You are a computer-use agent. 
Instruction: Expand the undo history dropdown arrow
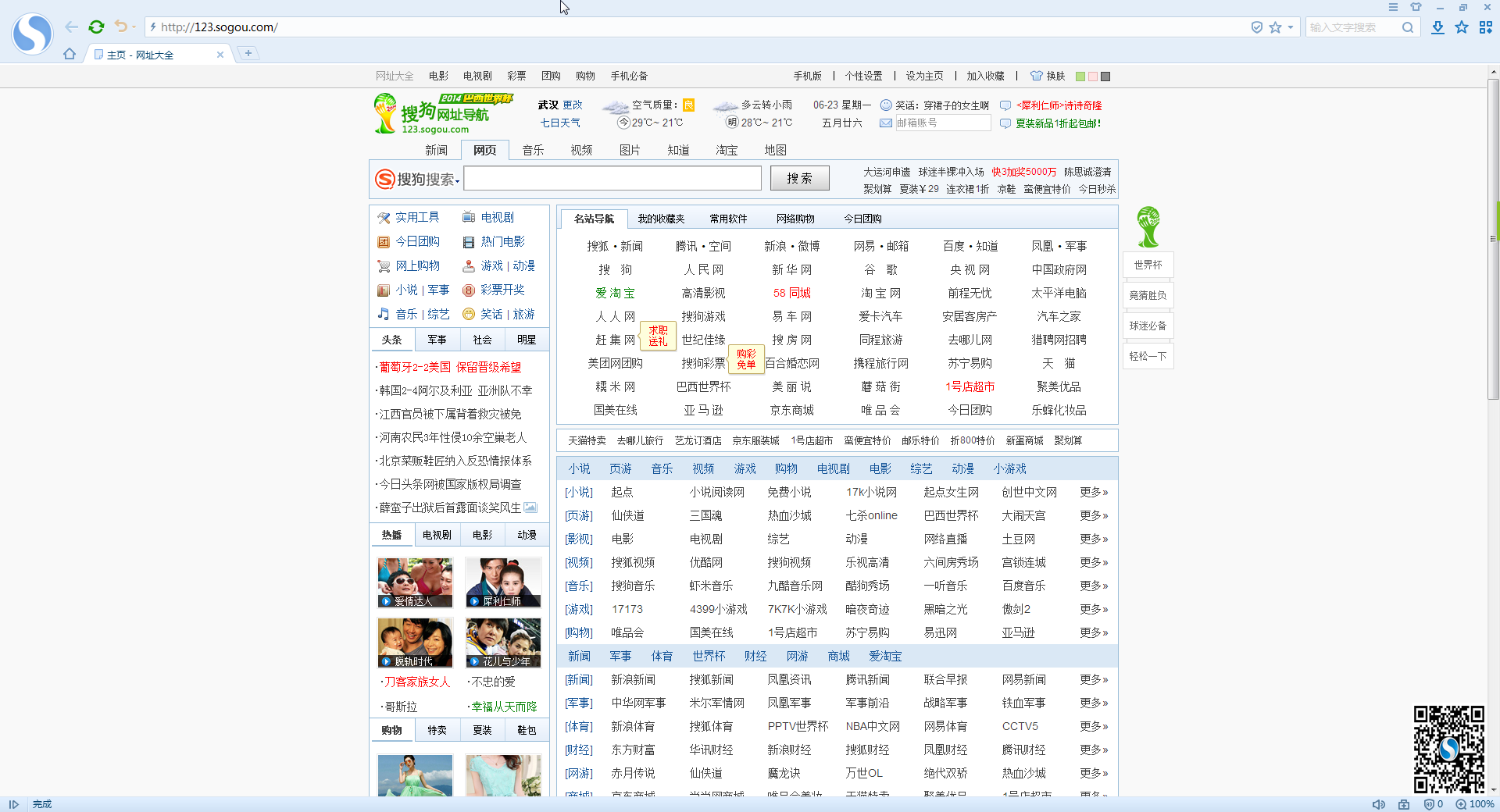tap(134, 27)
